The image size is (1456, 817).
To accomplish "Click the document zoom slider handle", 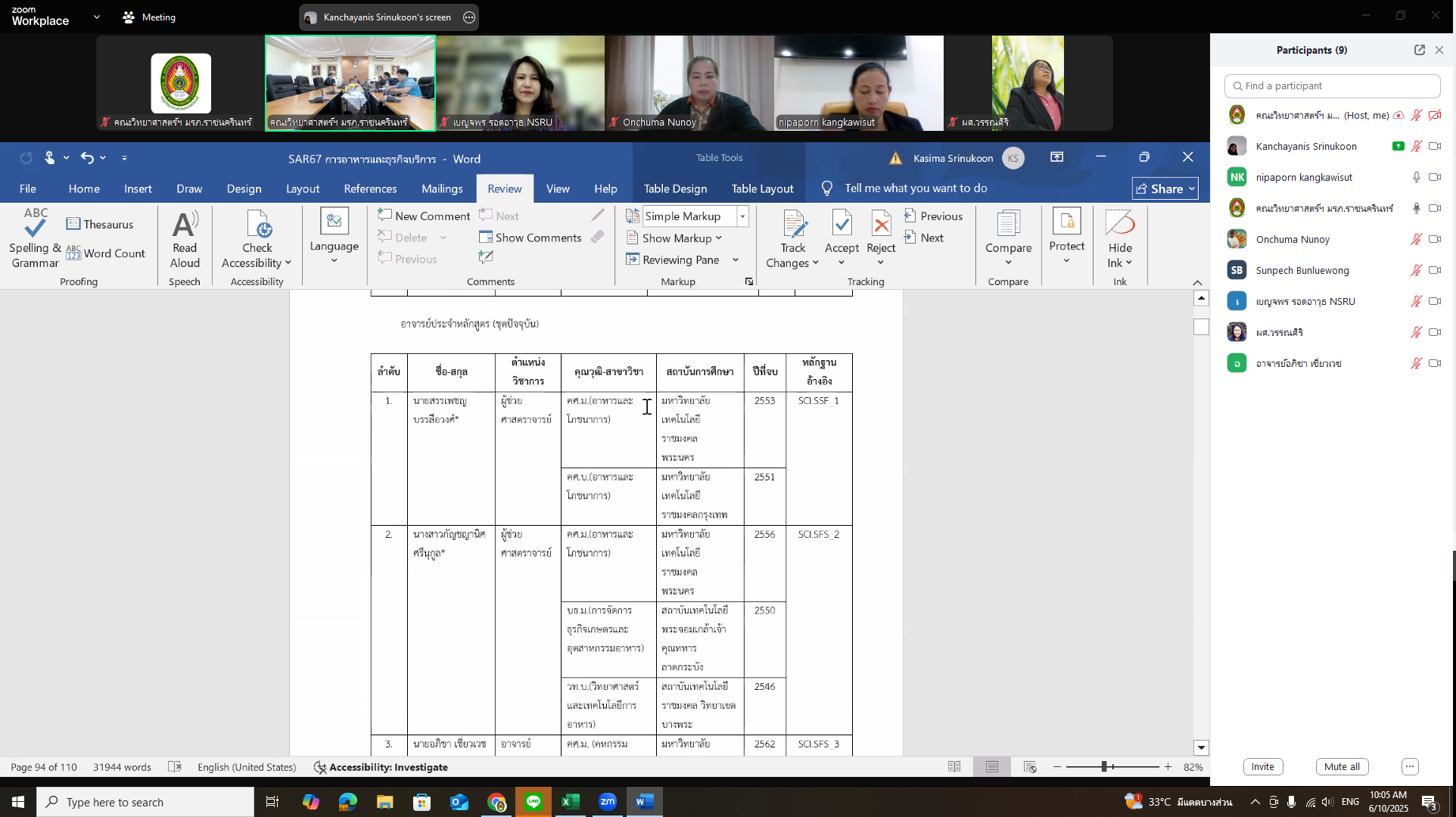I will click(x=1105, y=767).
